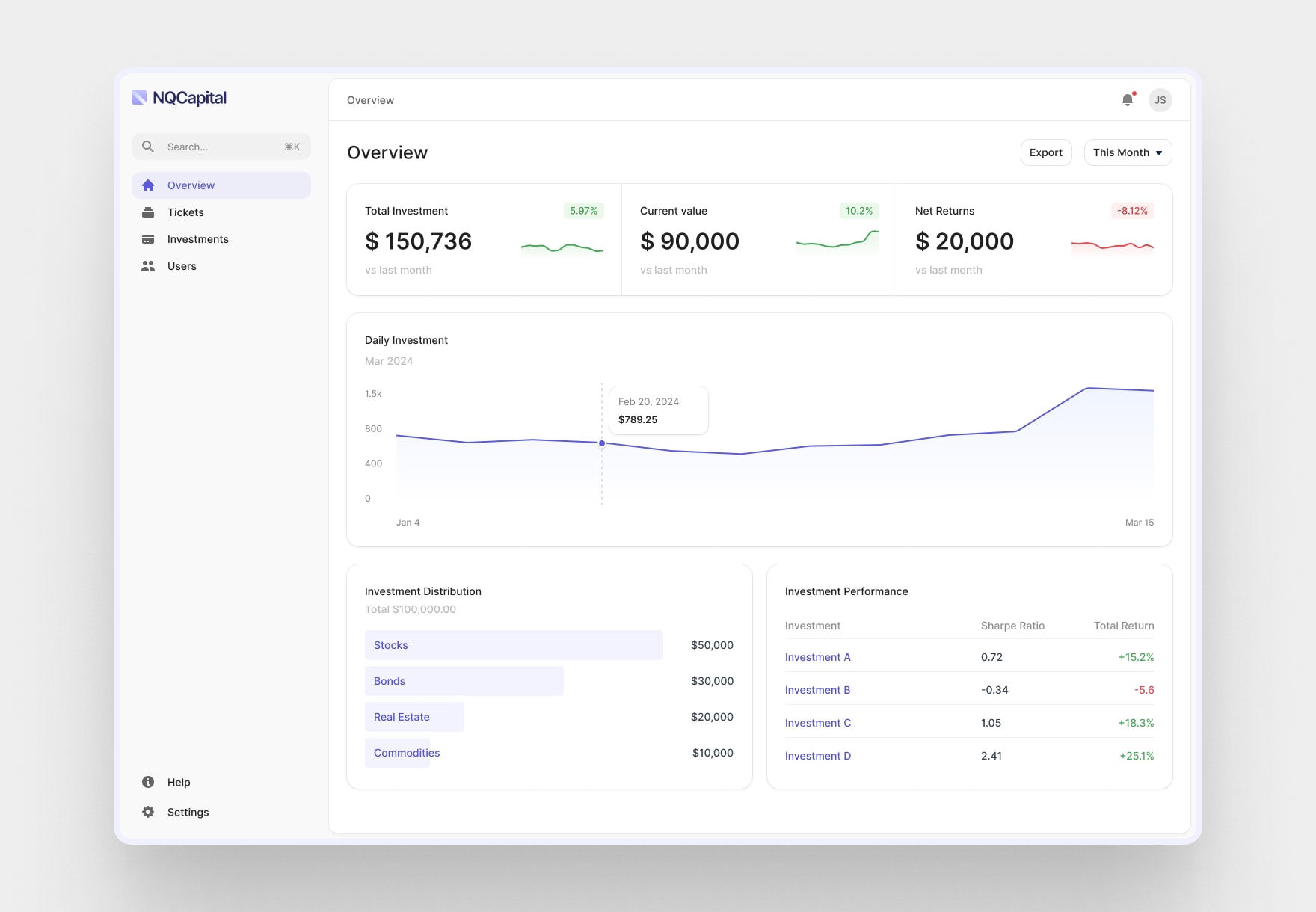Click the home icon beside Overview
This screenshot has width=1316, height=912.
(148, 185)
